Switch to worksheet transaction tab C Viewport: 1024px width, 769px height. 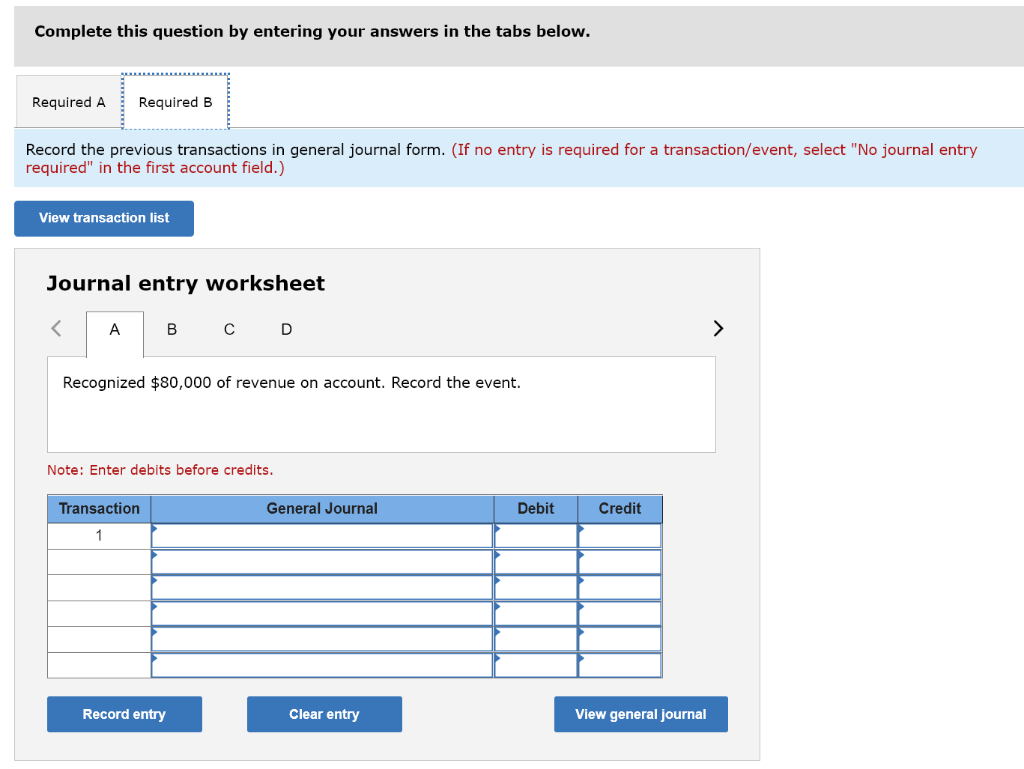[x=228, y=330]
